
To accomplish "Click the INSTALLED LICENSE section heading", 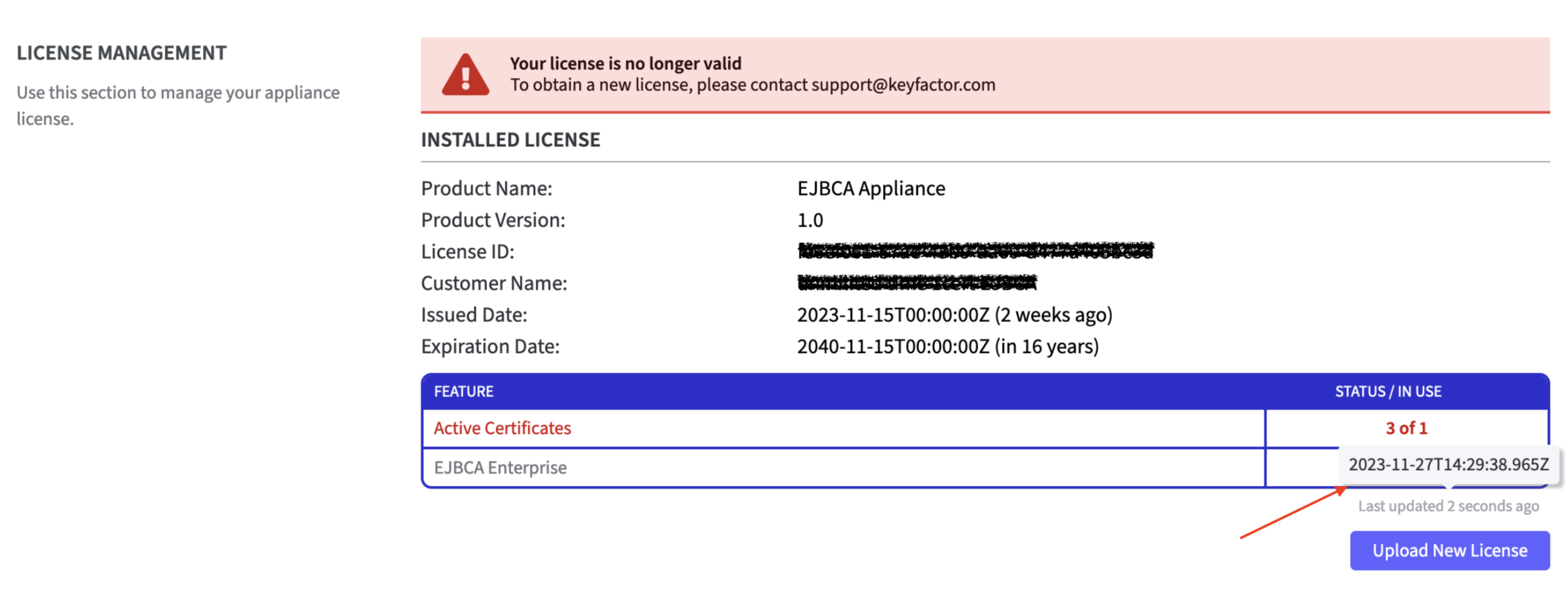I will [510, 140].
